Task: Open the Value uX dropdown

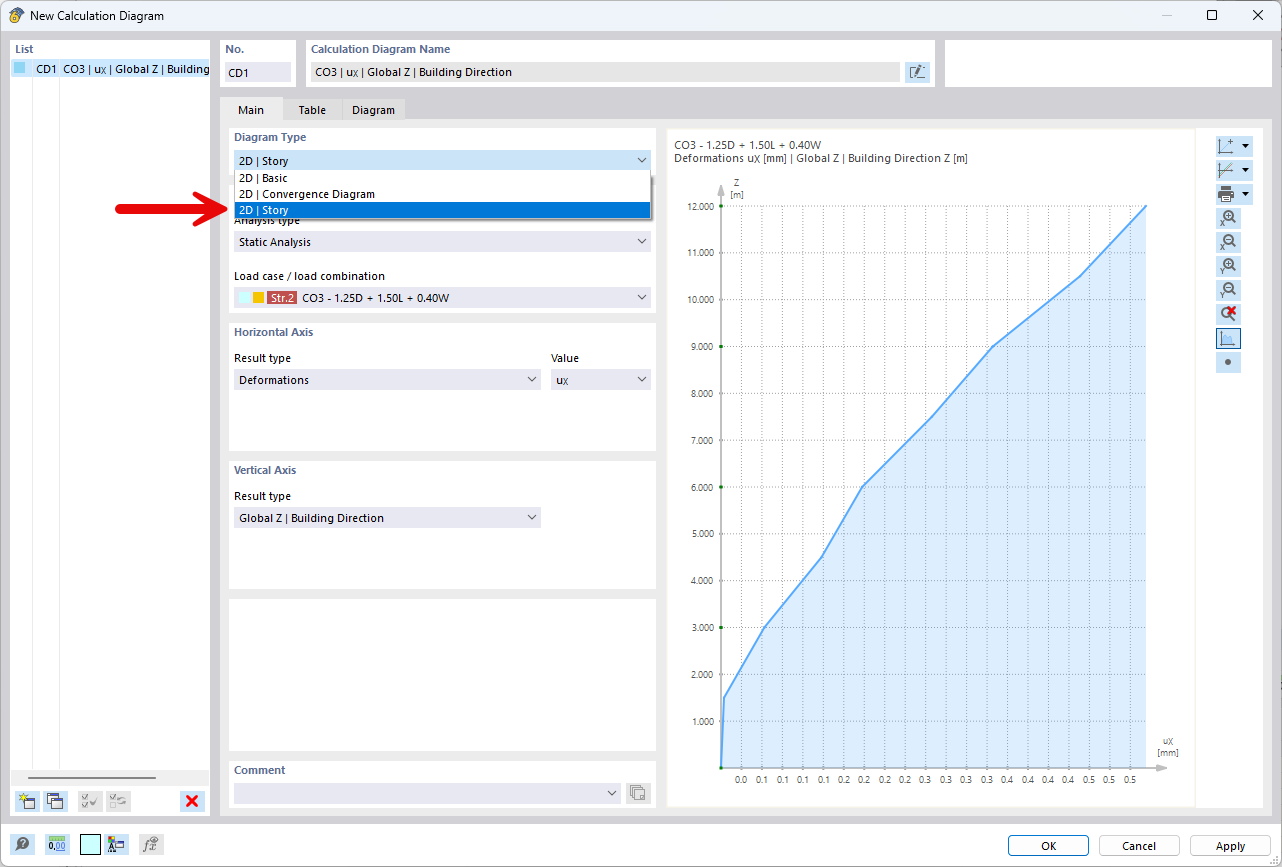Action: 600,380
